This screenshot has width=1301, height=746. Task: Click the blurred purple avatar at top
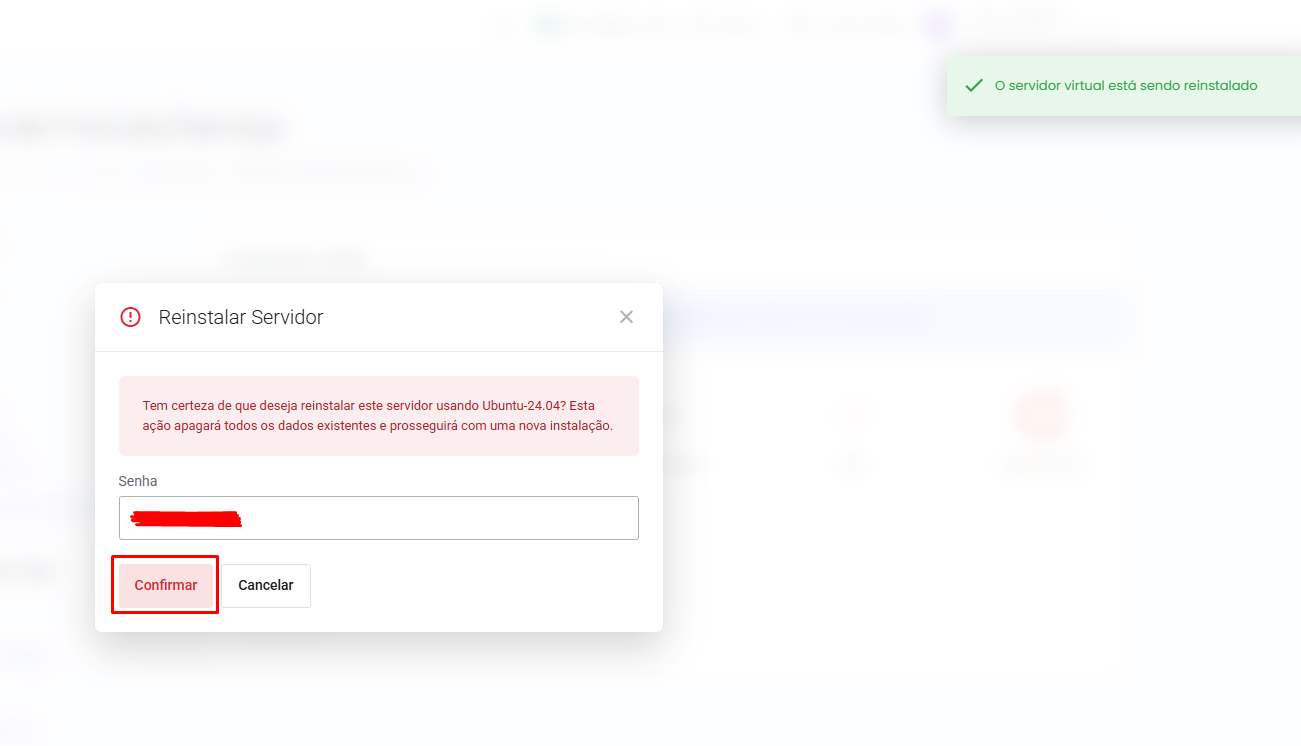click(937, 24)
